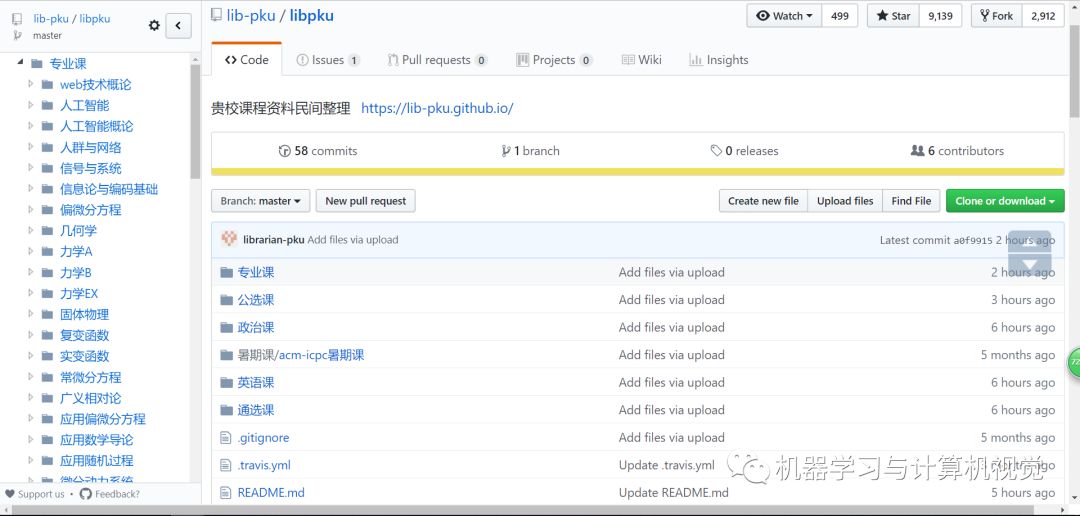
Task: Click folder icon beside 人工智能 in sidebar
Action: 47,105
